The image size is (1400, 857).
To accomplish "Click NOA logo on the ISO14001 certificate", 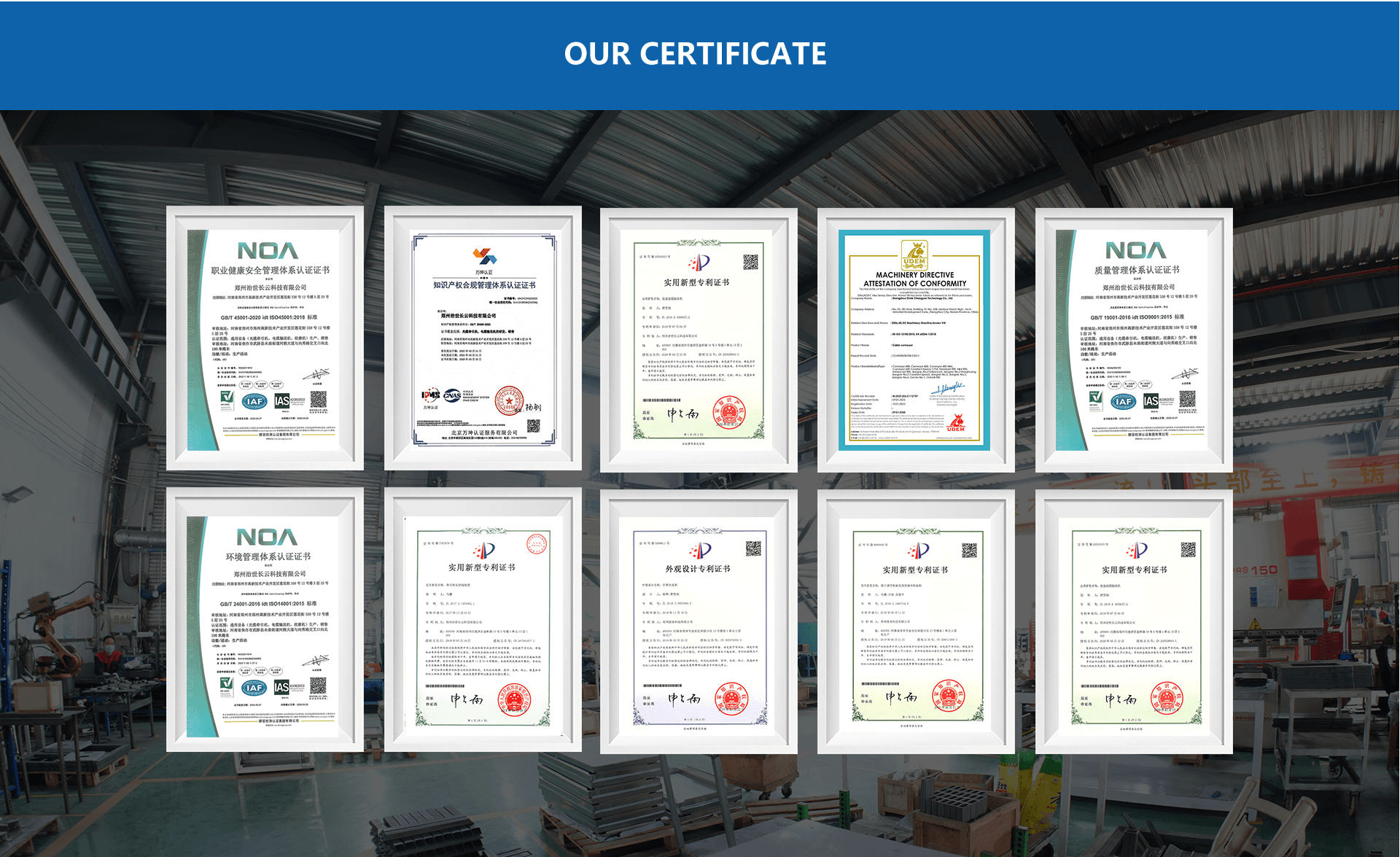I will (x=267, y=538).
